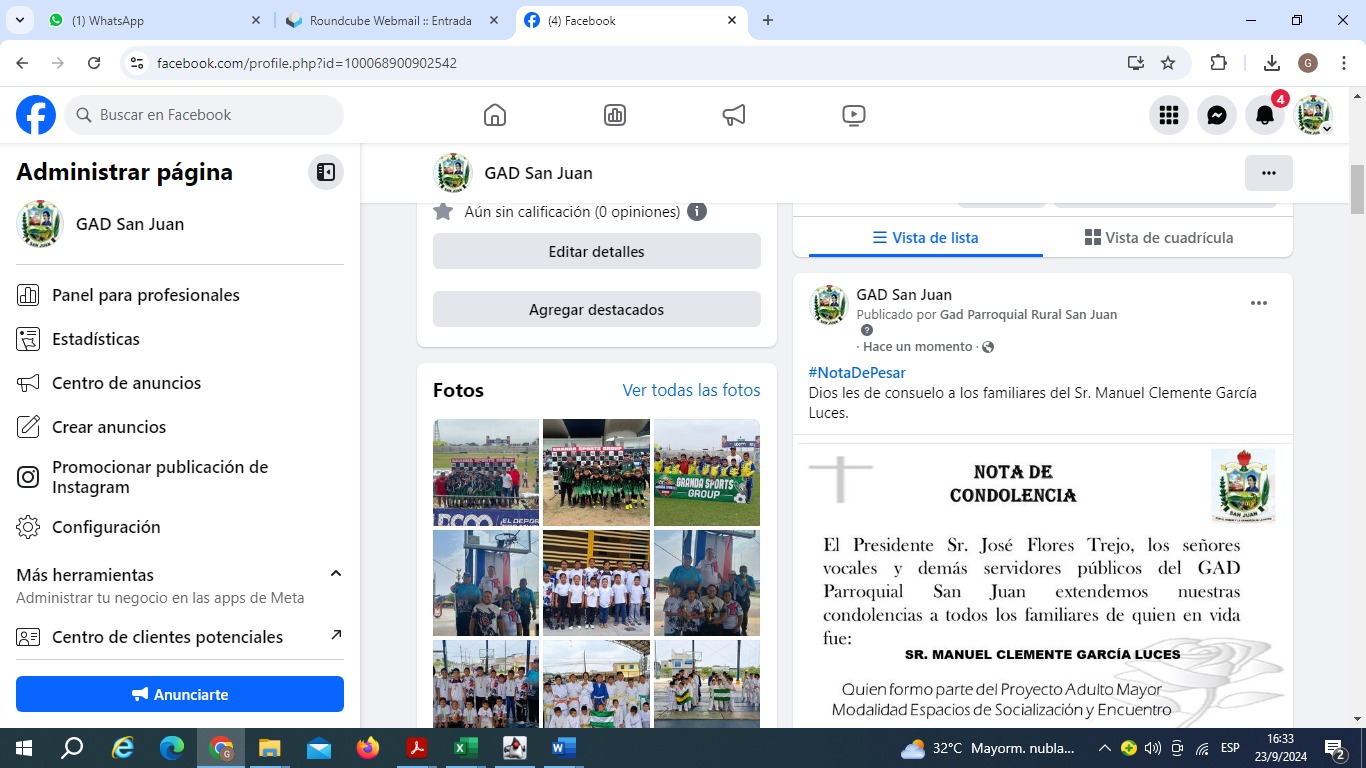The image size is (1366, 768).
Task: Open the page header more options button
Action: click(1268, 173)
